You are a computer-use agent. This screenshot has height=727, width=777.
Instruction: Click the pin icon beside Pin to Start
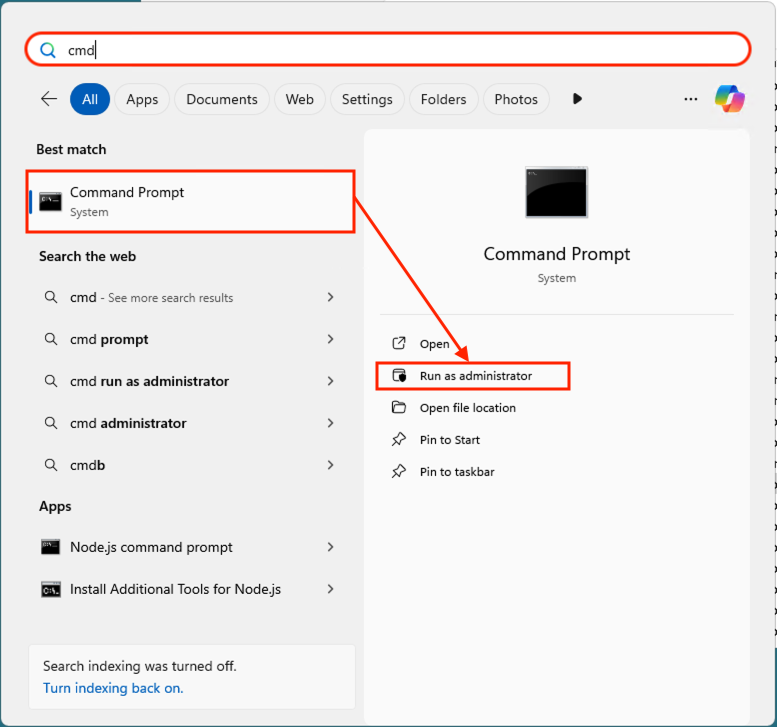[x=399, y=439]
